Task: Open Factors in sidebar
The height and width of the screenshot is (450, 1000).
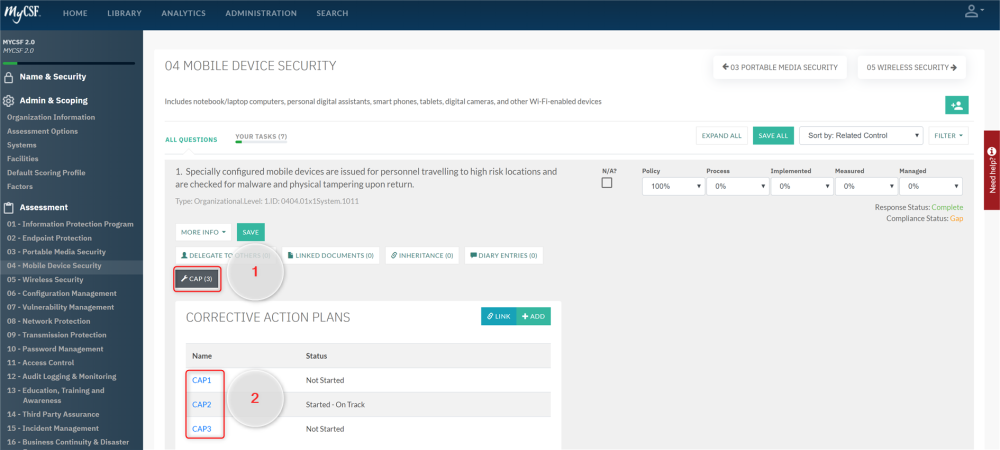Action: [x=20, y=186]
